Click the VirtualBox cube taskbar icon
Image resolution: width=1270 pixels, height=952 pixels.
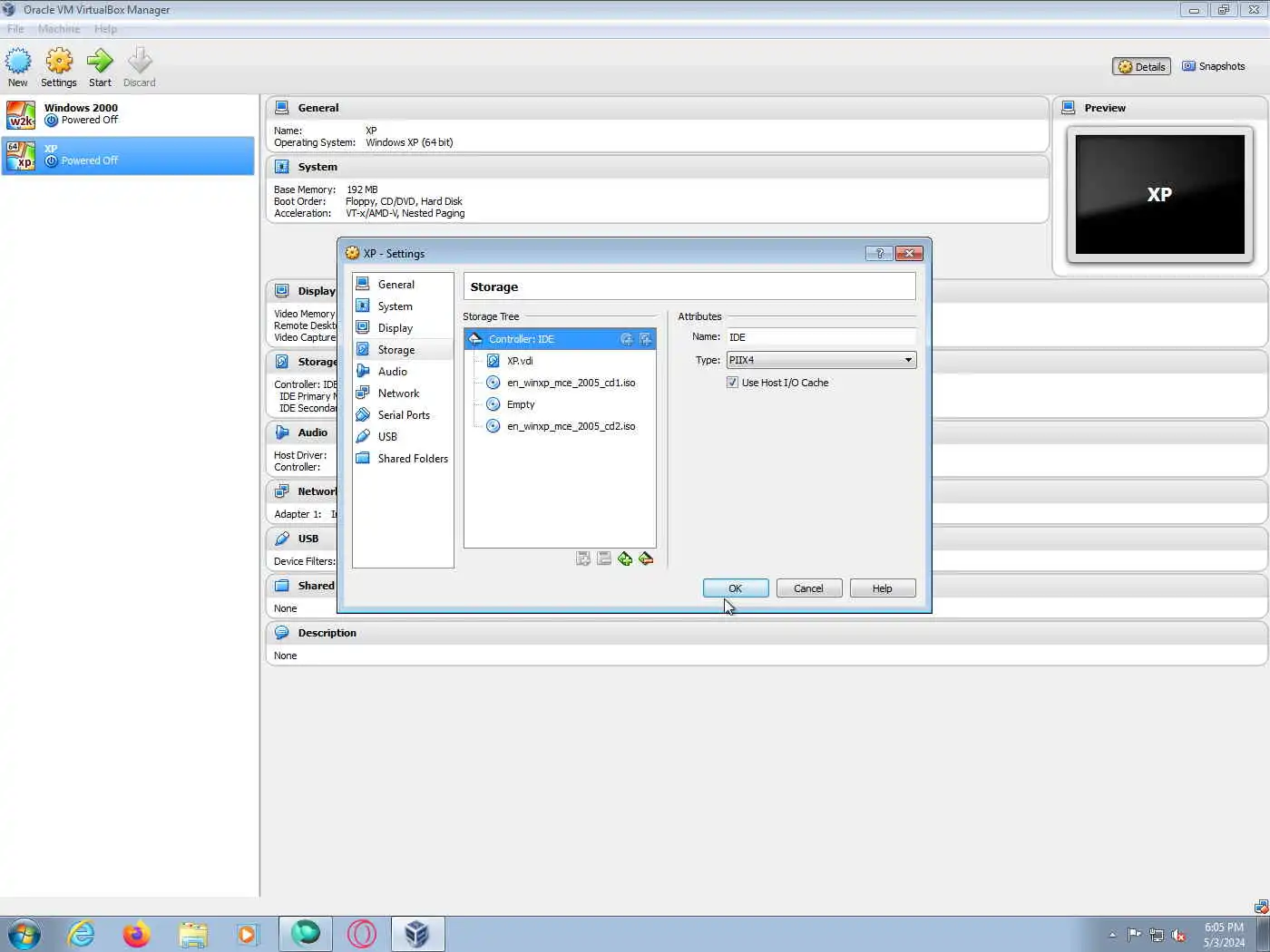pos(417,934)
